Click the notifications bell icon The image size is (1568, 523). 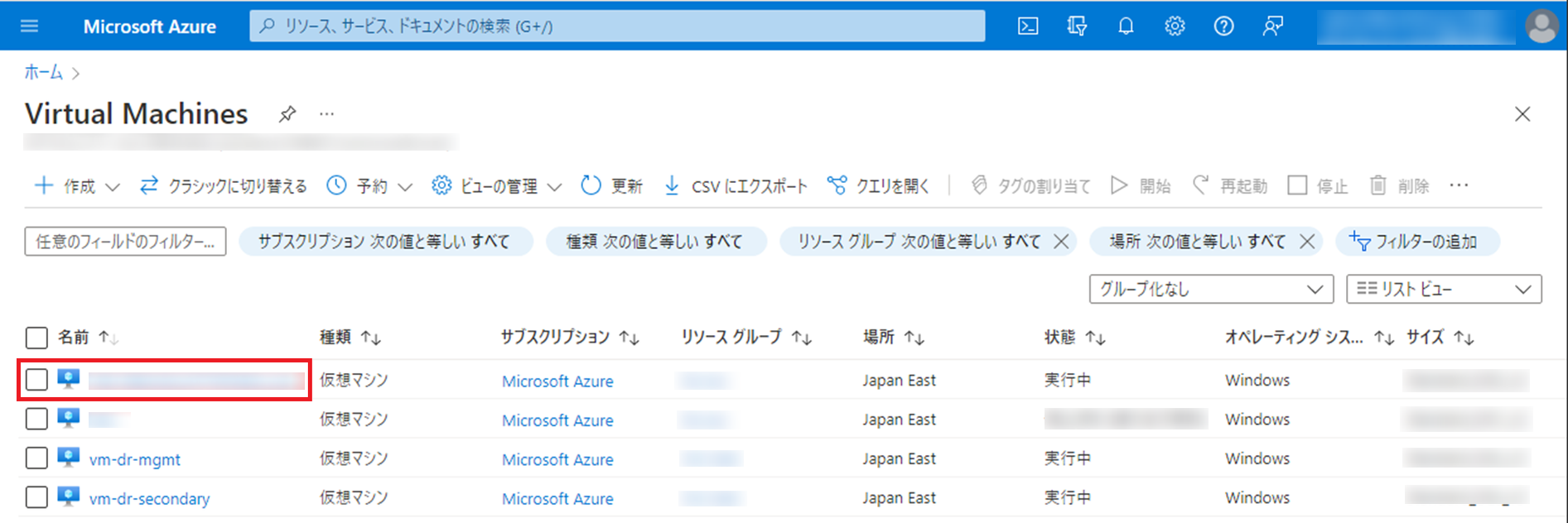[x=1126, y=26]
